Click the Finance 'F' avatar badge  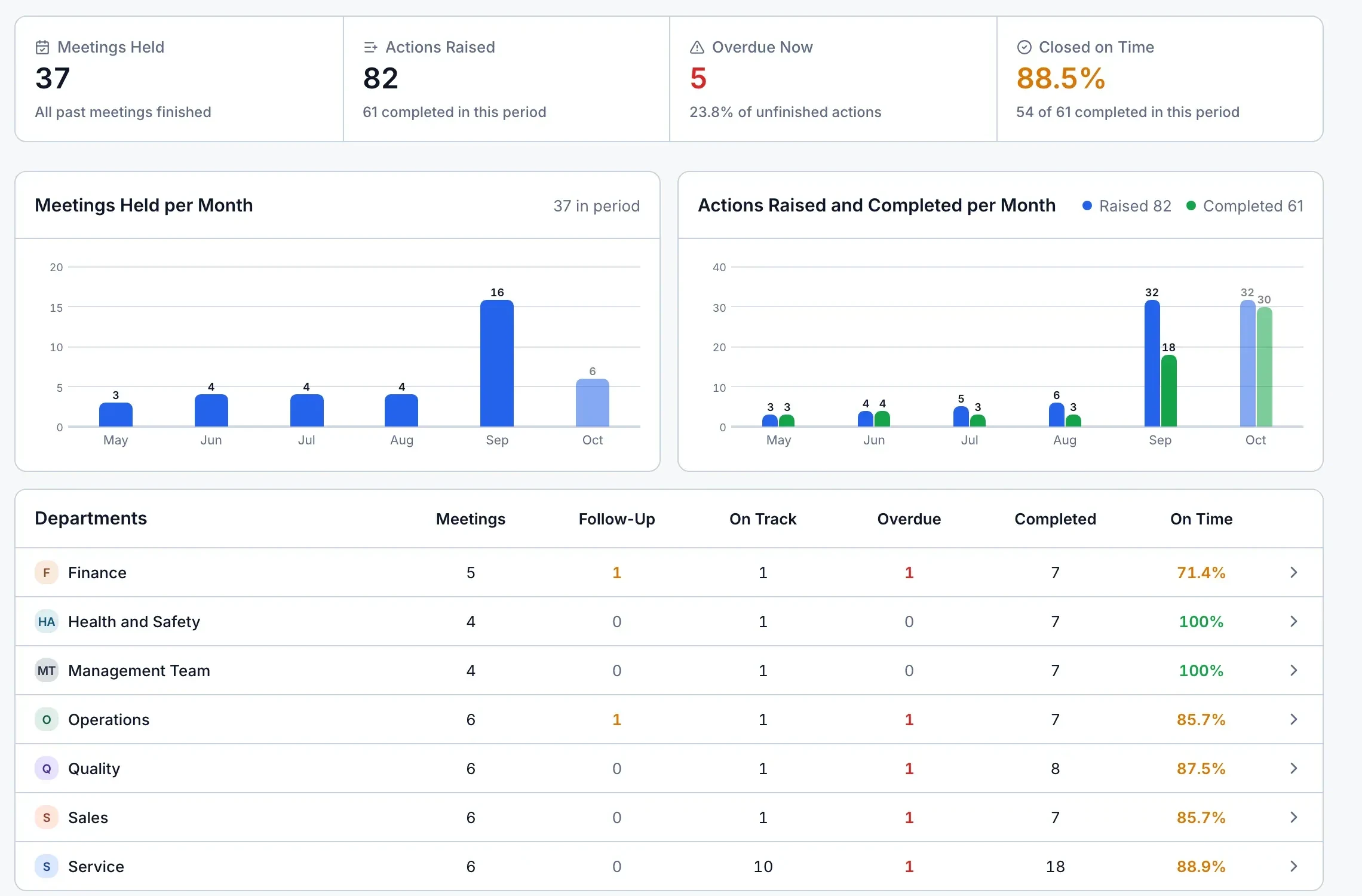[47, 572]
